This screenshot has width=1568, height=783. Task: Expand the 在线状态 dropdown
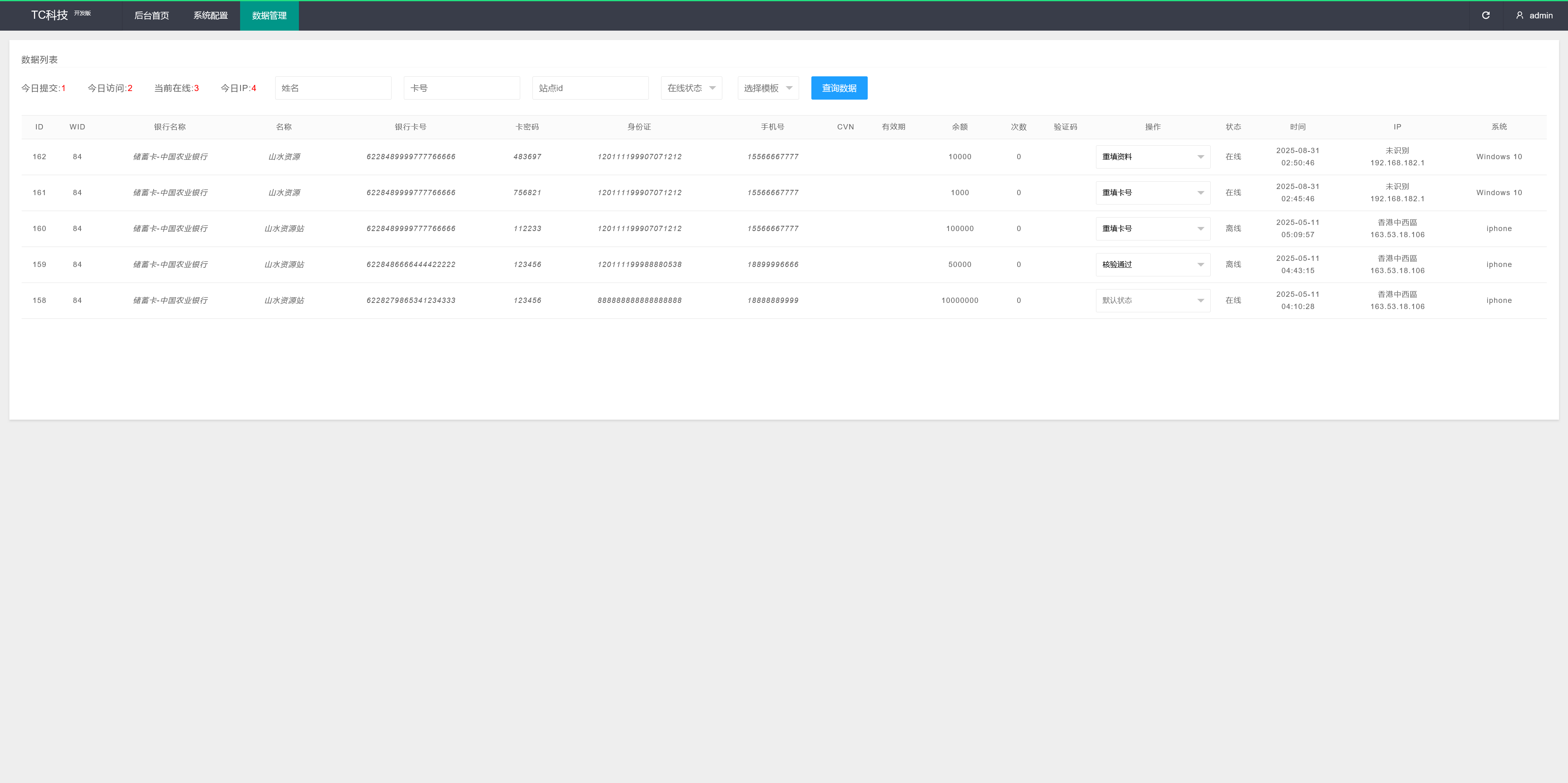[691, 88]
